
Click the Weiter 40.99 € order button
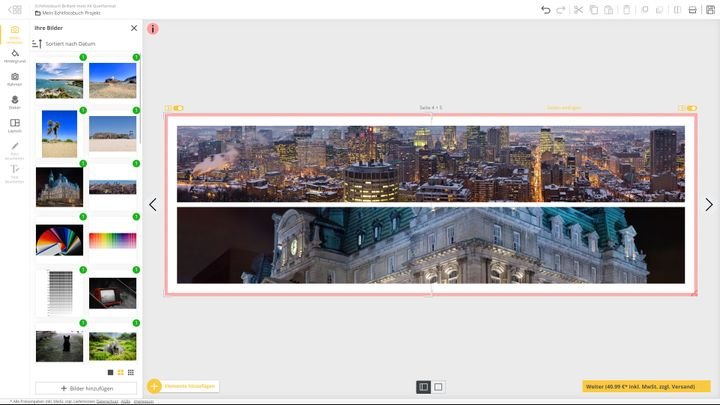click(x=646, y=387)
